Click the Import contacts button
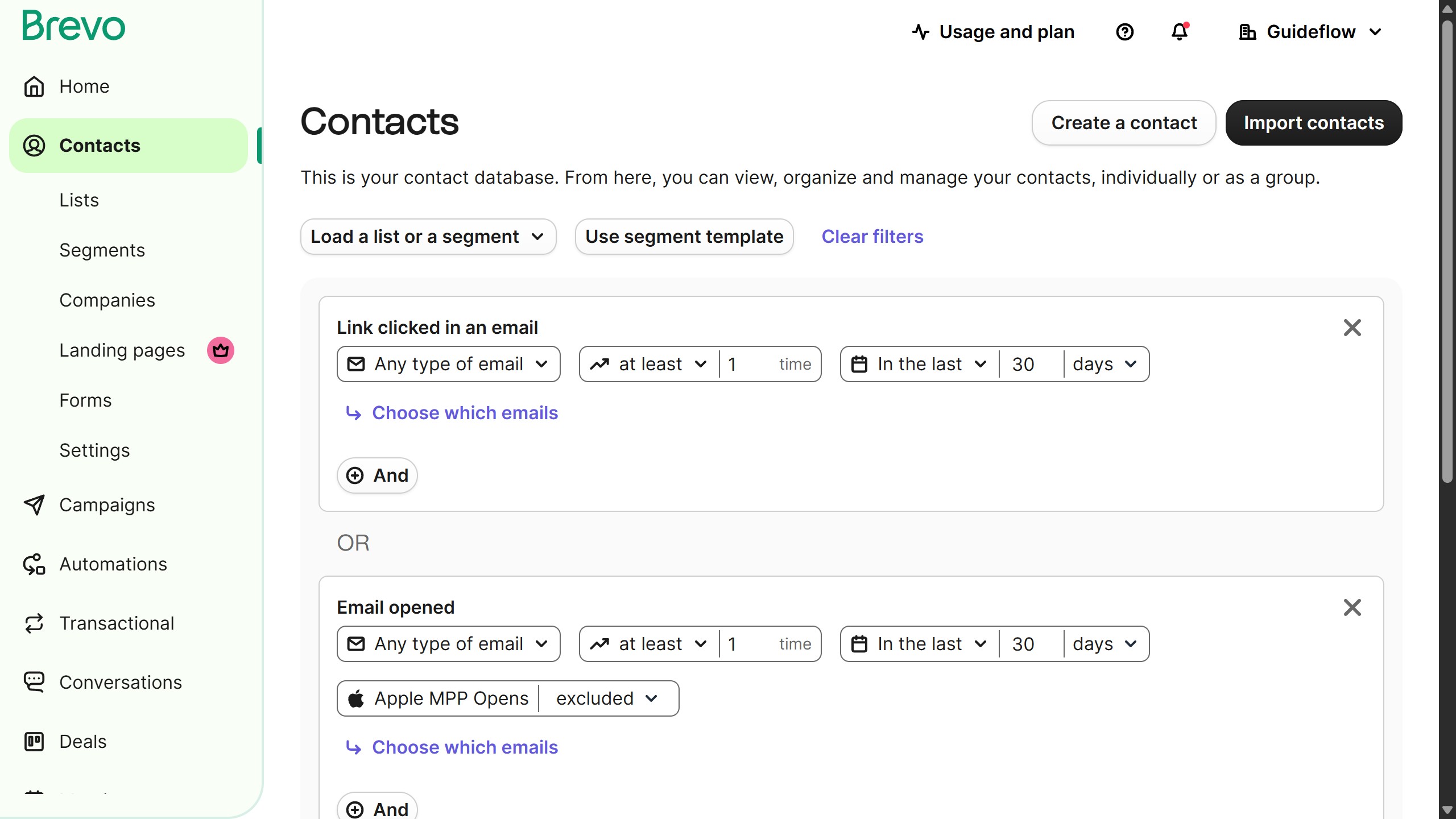This screenshot has width=1456, height=819. pyautogui.click(x=1313, y=123)
